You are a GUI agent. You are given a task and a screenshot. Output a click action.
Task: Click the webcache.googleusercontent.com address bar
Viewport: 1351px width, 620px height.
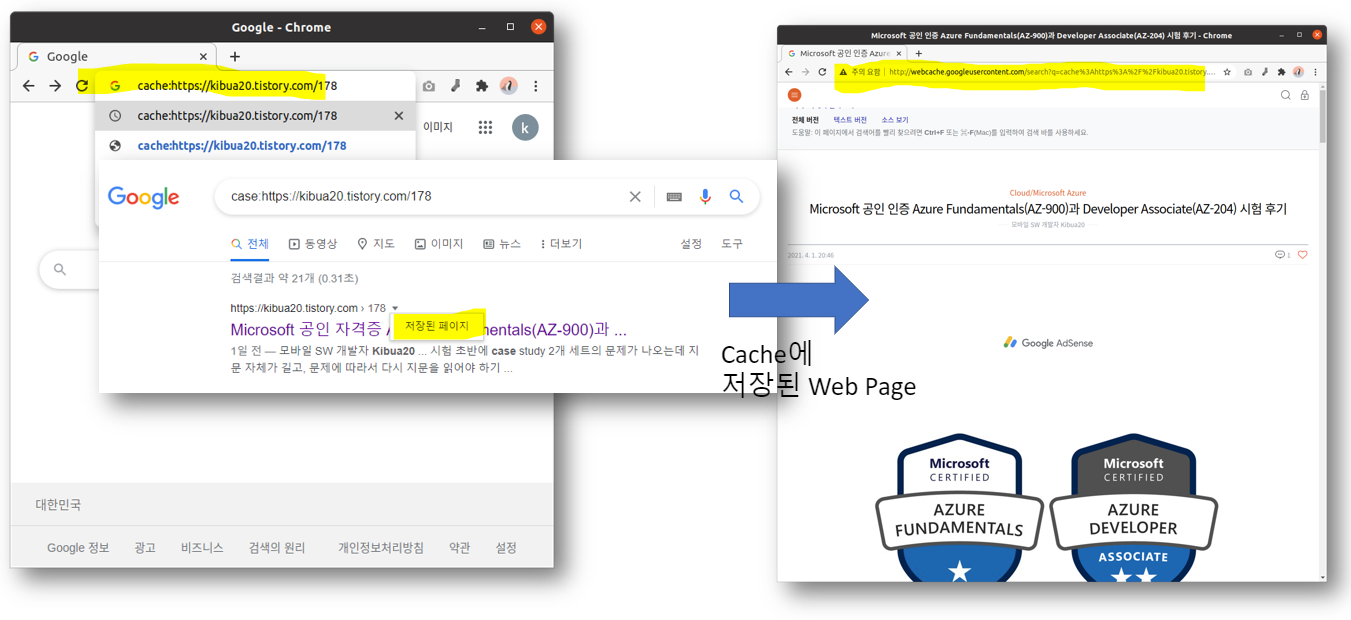click(1035, 72)
